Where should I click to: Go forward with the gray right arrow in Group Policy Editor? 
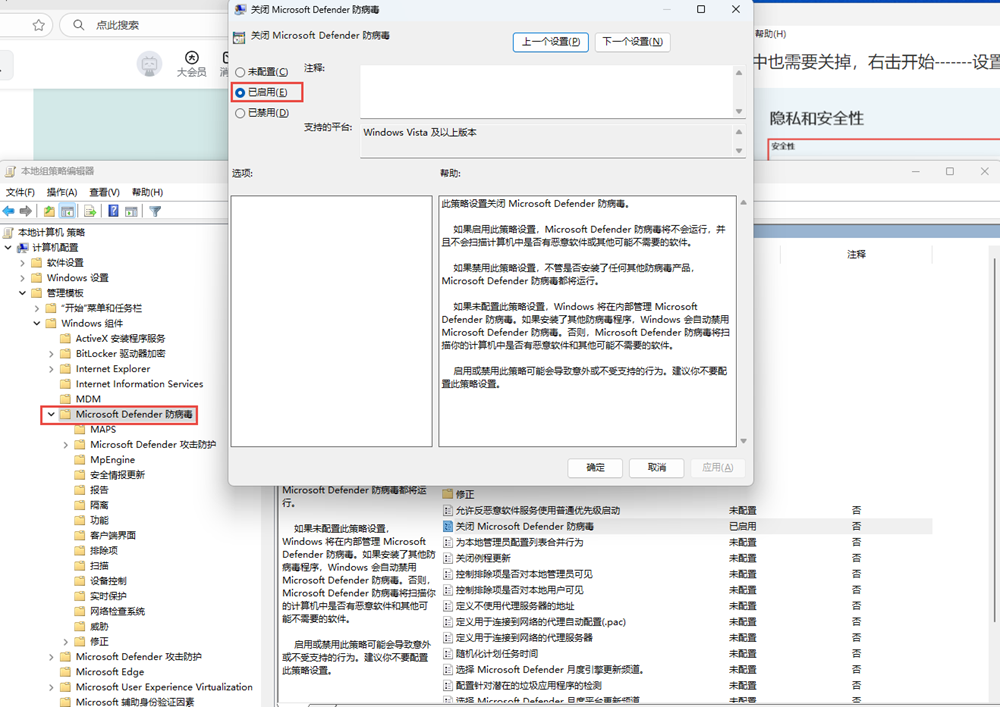tap(26, 211)
